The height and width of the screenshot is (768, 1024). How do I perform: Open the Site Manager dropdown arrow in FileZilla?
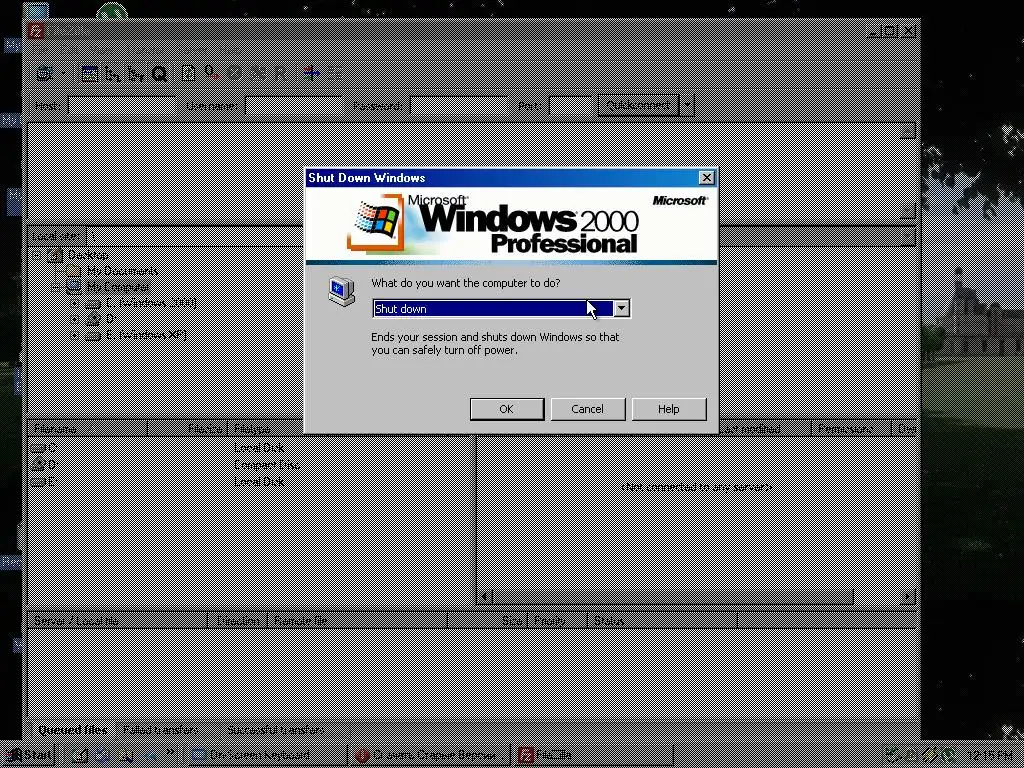pyautogui.click(x=63, y=74)
